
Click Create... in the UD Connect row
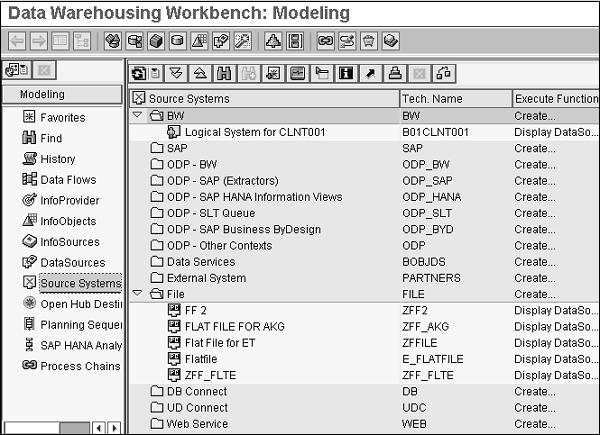(535, 407)
